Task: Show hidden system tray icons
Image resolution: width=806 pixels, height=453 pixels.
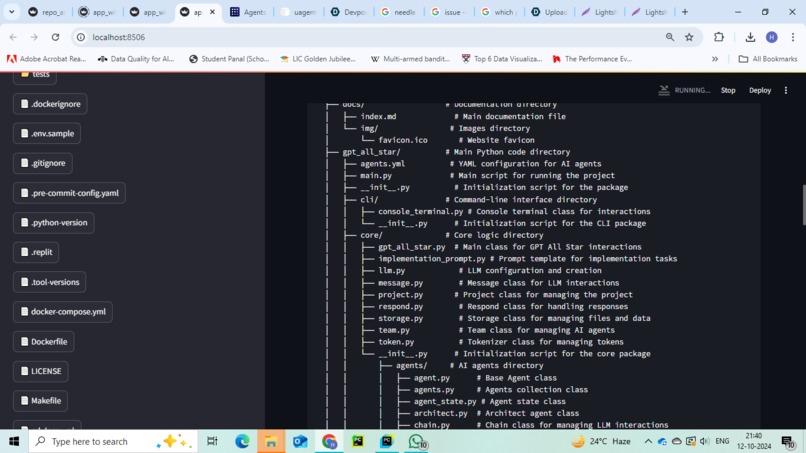Action: click(x=648, y=441)
